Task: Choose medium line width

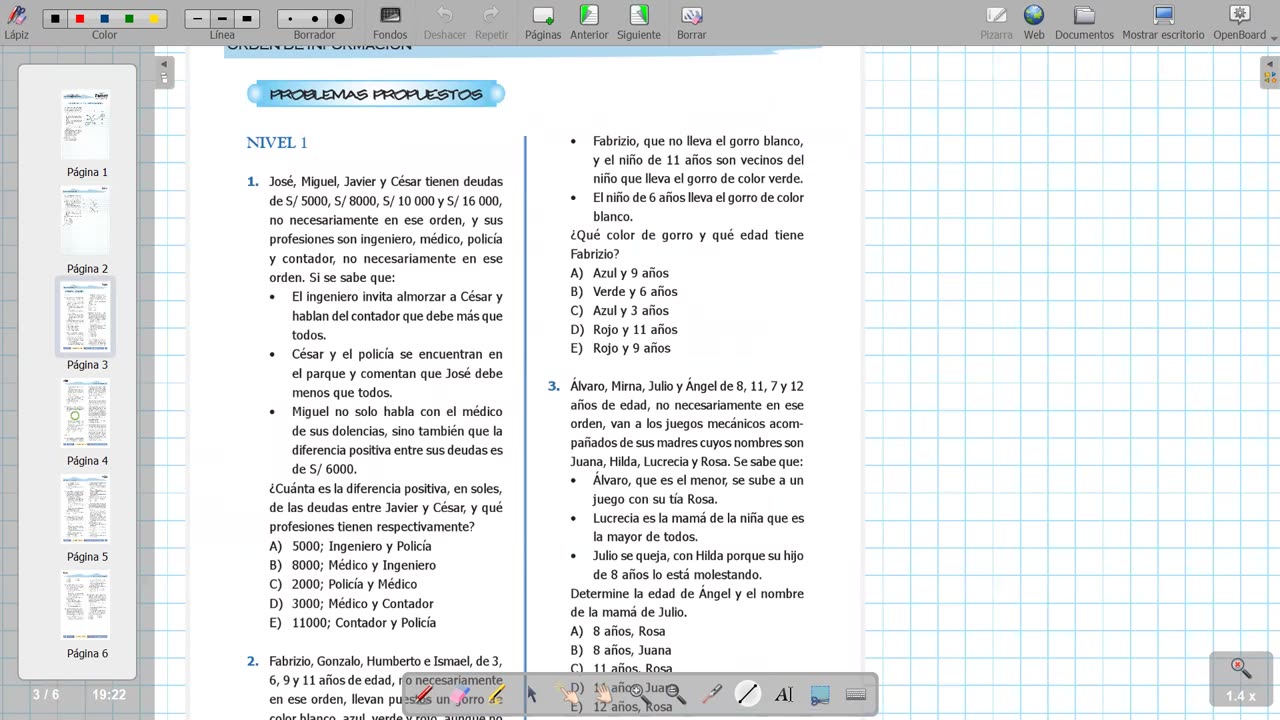Action: pyautogui.click(x=222, y=19)
